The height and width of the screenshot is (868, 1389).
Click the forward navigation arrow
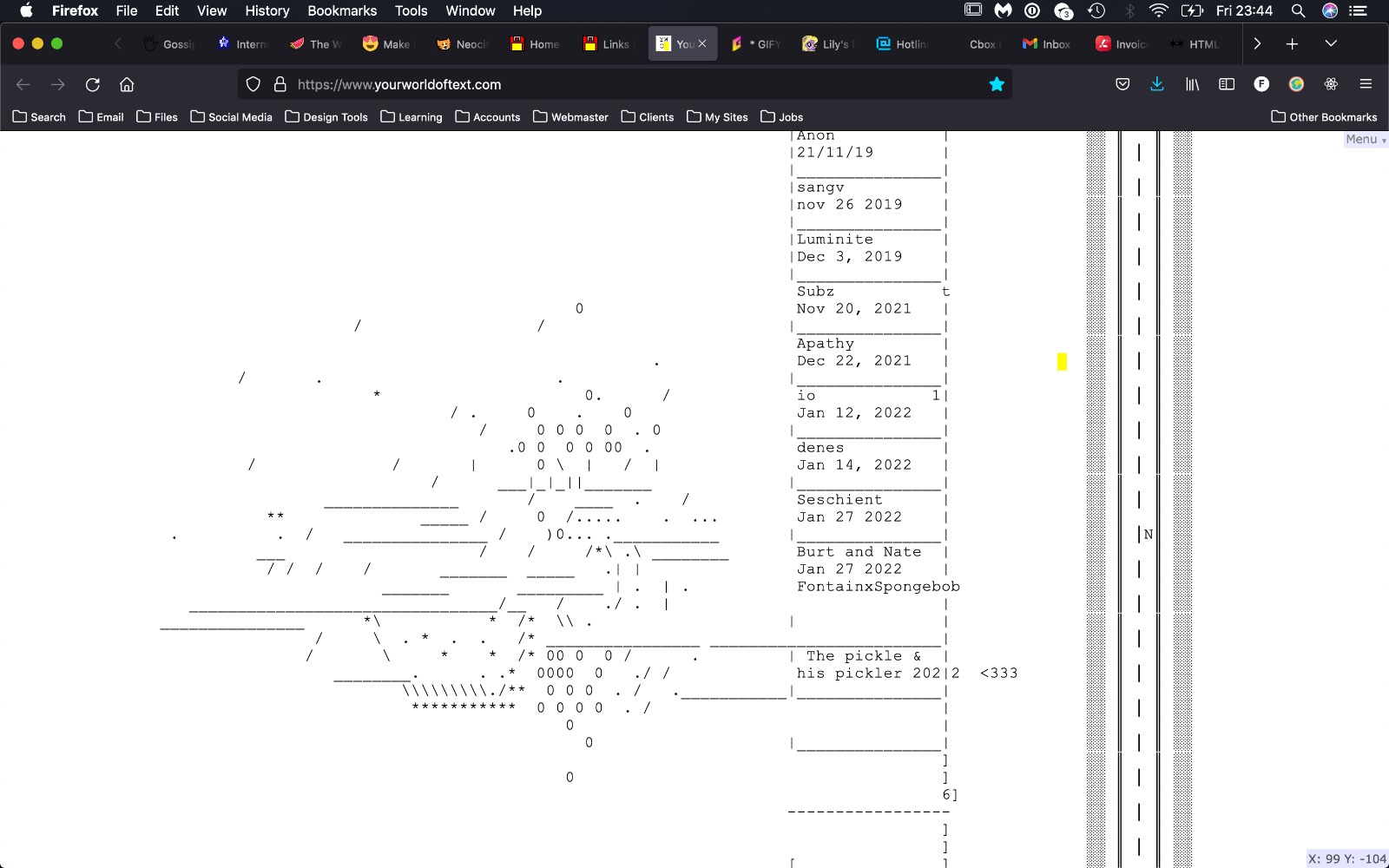pyautogui.click(x=58, y=84)
